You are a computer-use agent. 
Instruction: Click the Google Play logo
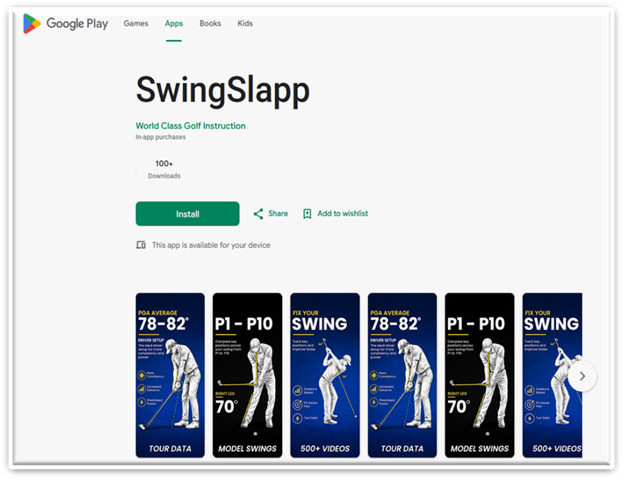66,23
